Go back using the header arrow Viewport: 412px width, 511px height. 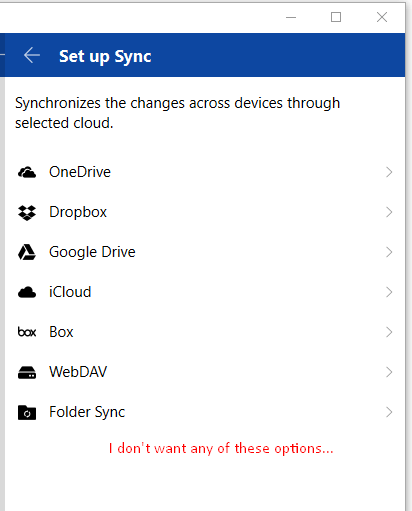point(32,55)
